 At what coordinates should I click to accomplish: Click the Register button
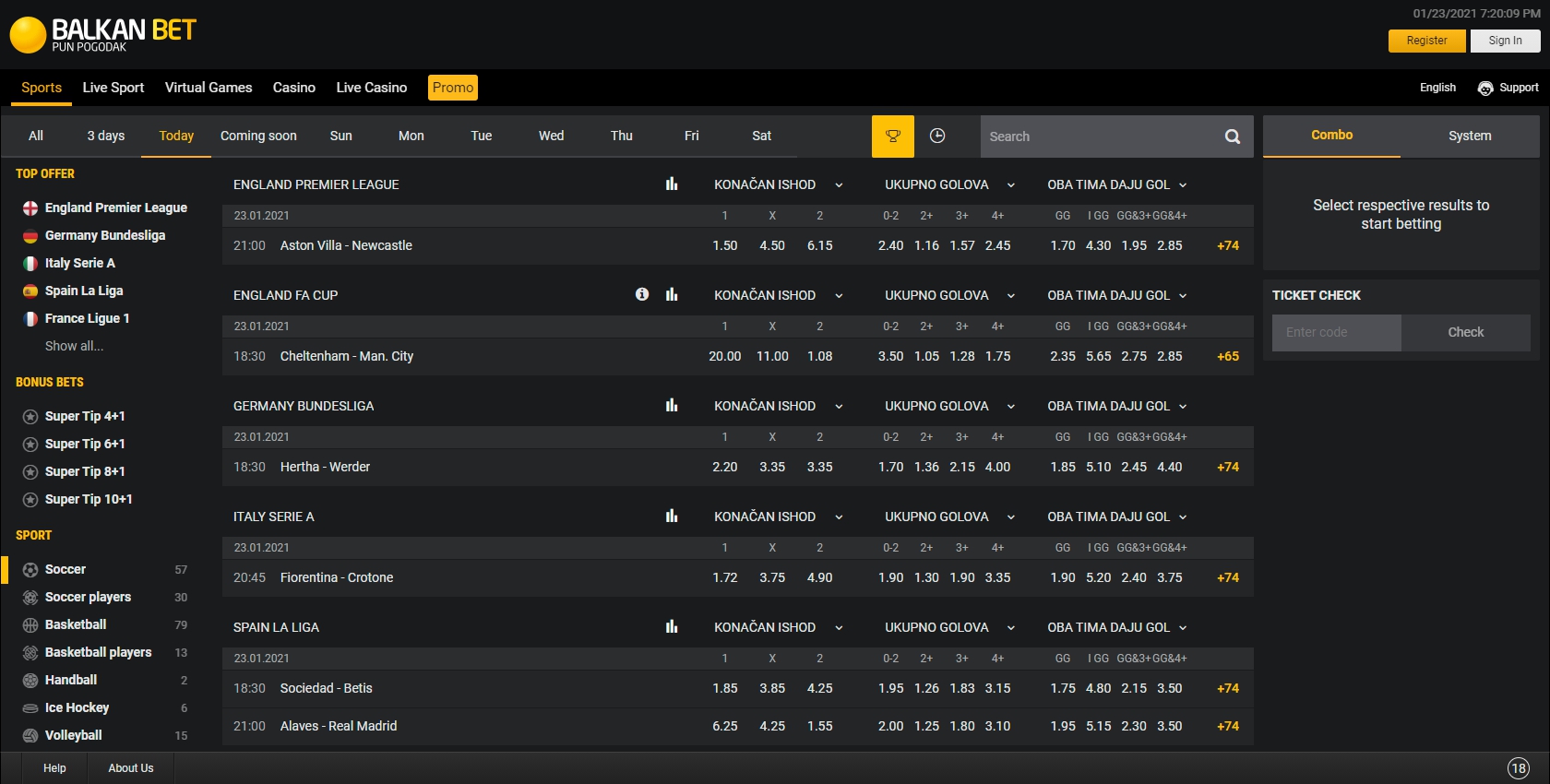(x=1426, y=41)
